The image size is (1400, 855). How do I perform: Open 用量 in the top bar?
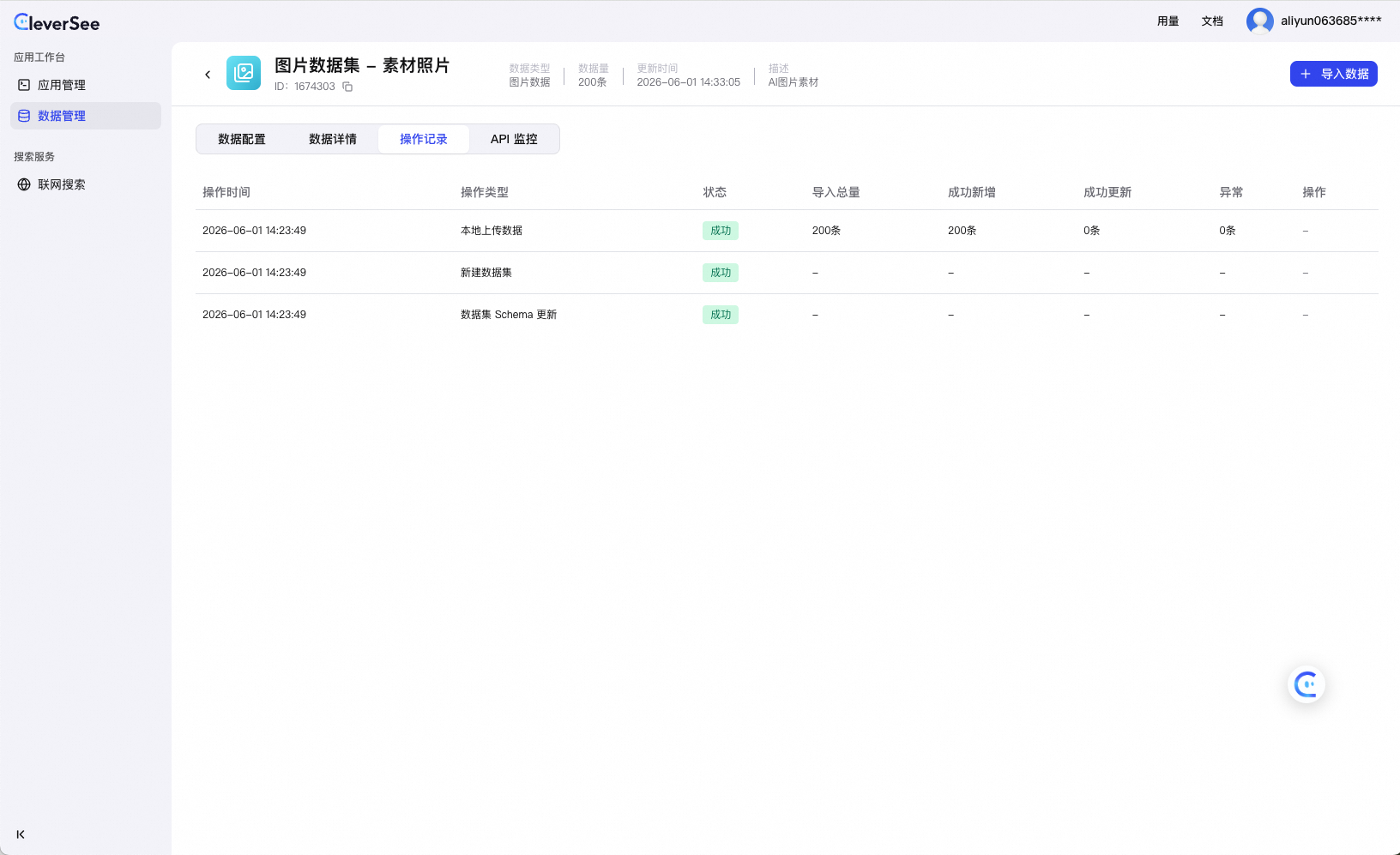(x=1168, y=21)
